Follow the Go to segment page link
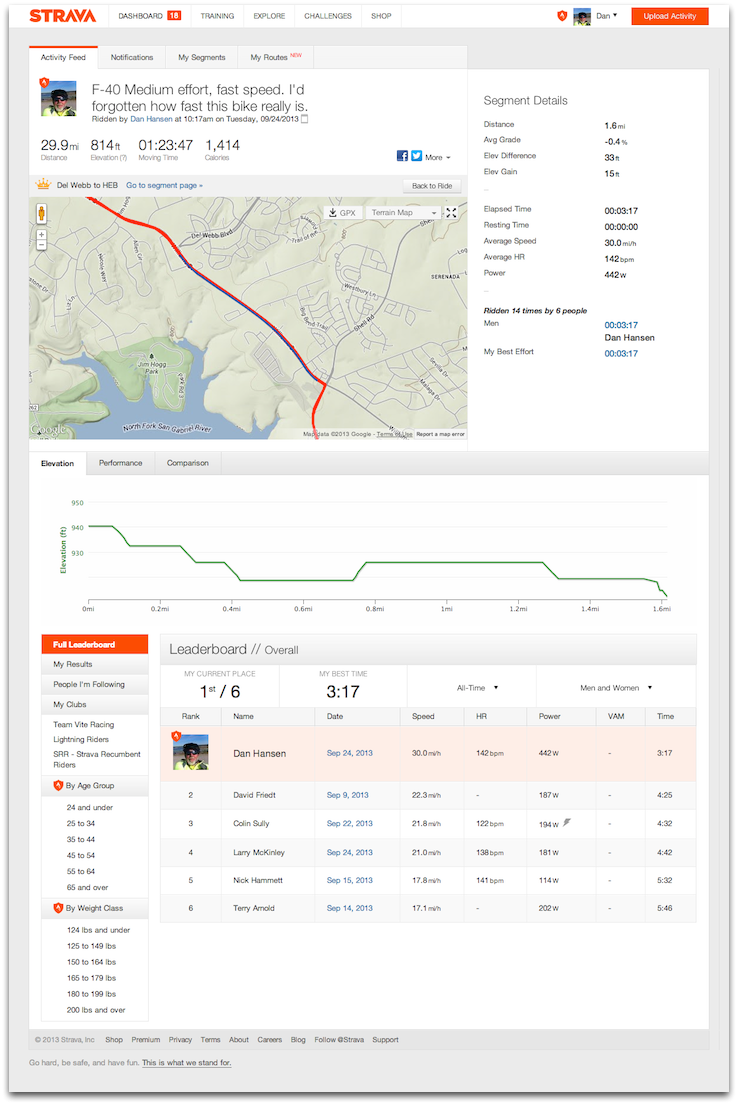The image size is (738, 1105). [x=164, y=185]
